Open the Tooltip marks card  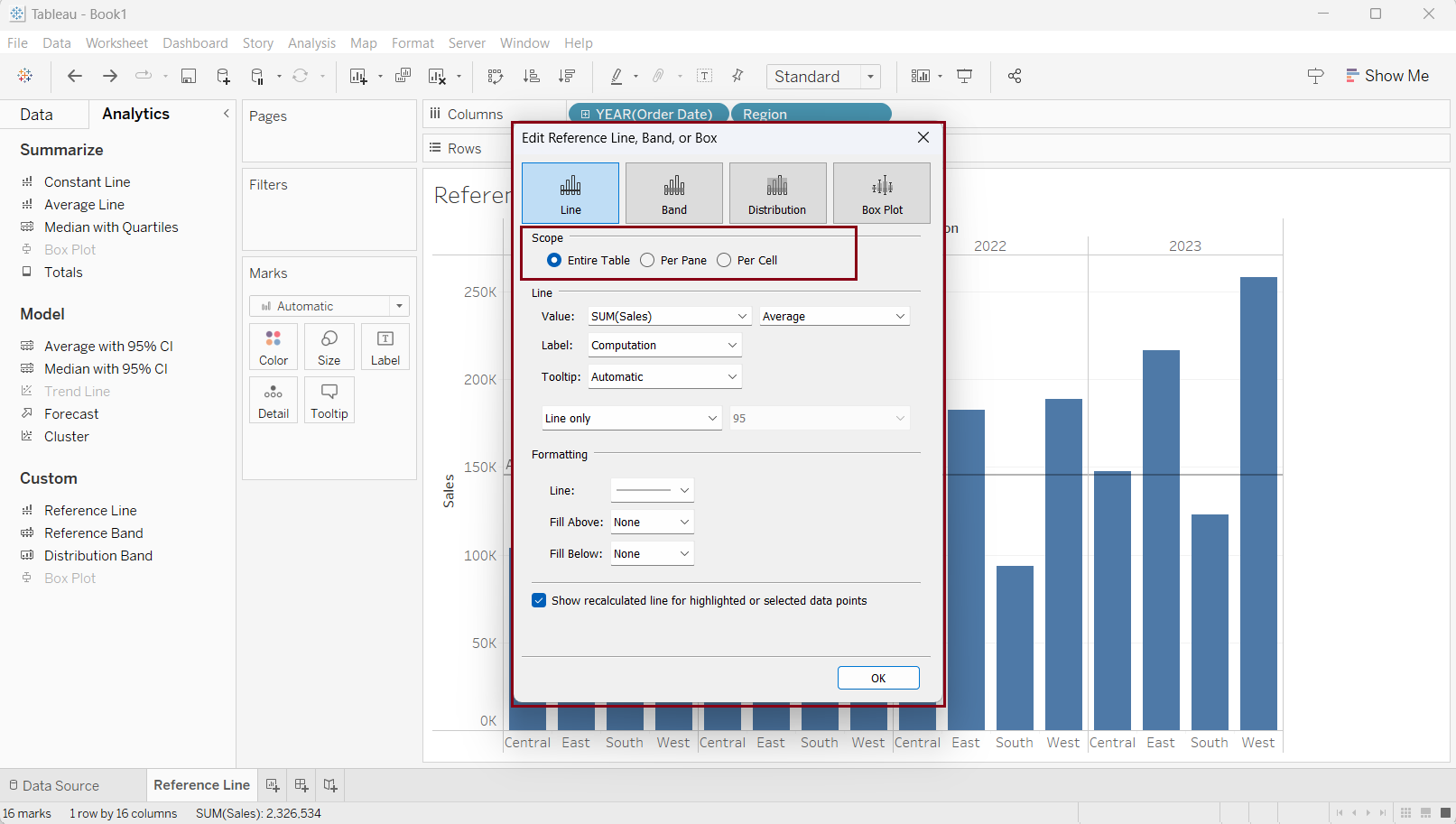point(329,400)
